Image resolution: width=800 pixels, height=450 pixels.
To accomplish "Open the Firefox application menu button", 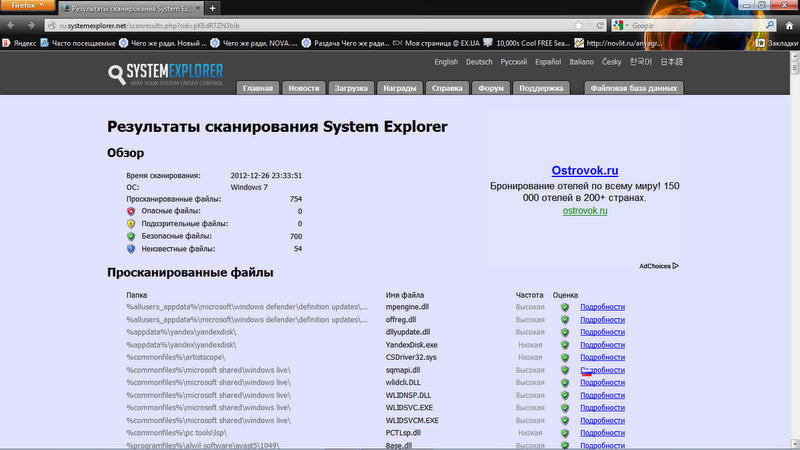I will (x=27, y=5).
